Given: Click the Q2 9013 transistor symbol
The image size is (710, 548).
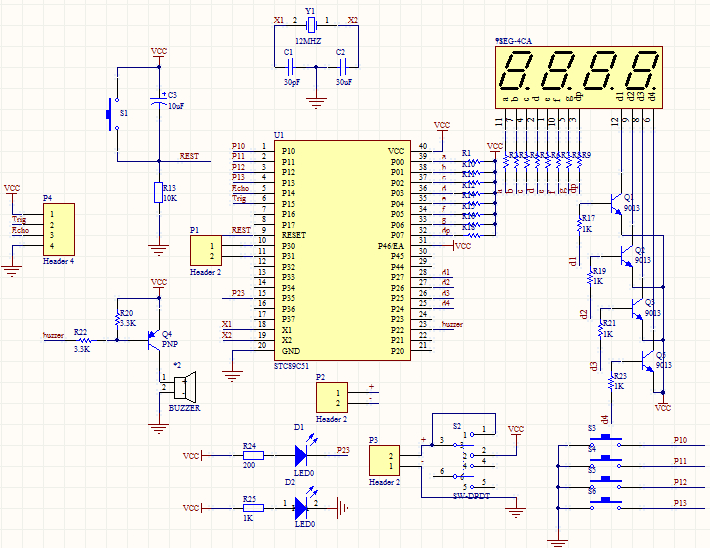Looking at the screenshot, I should tap(626, 256).
